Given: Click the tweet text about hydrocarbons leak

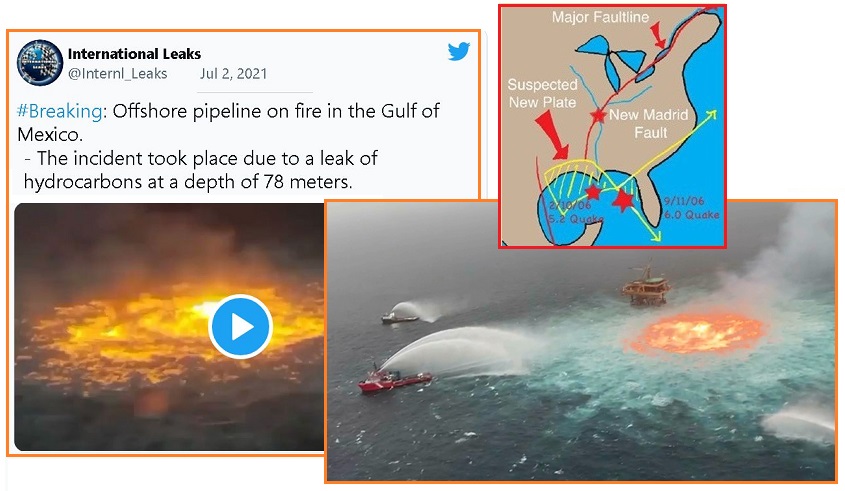Looking at the screenshot, I should pyautogui.click(x=200, y=170).
